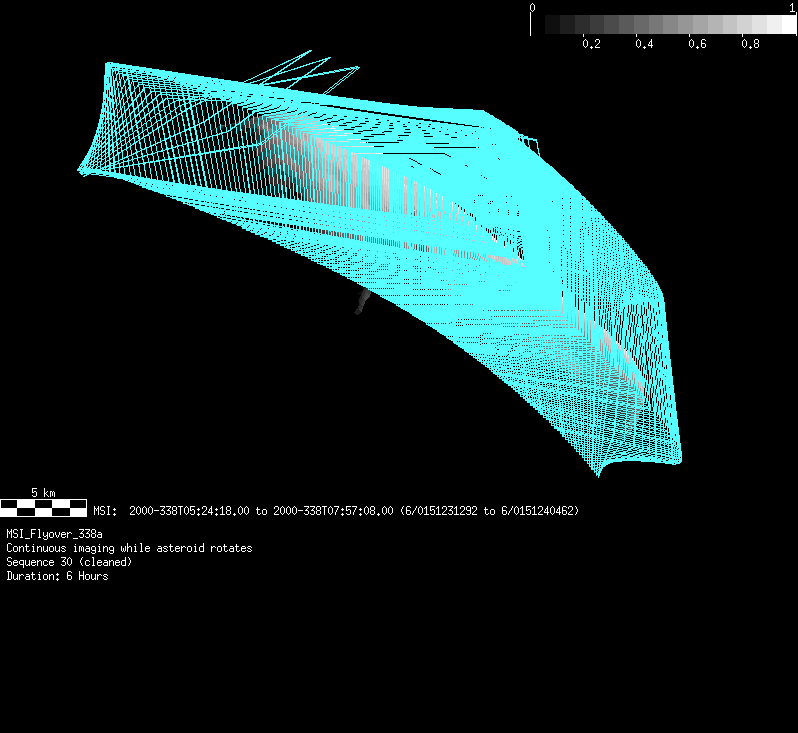Screen dimensions: 798x733
Task: Click the 0.4 tick label on colorbar
Action: point(644,44)
